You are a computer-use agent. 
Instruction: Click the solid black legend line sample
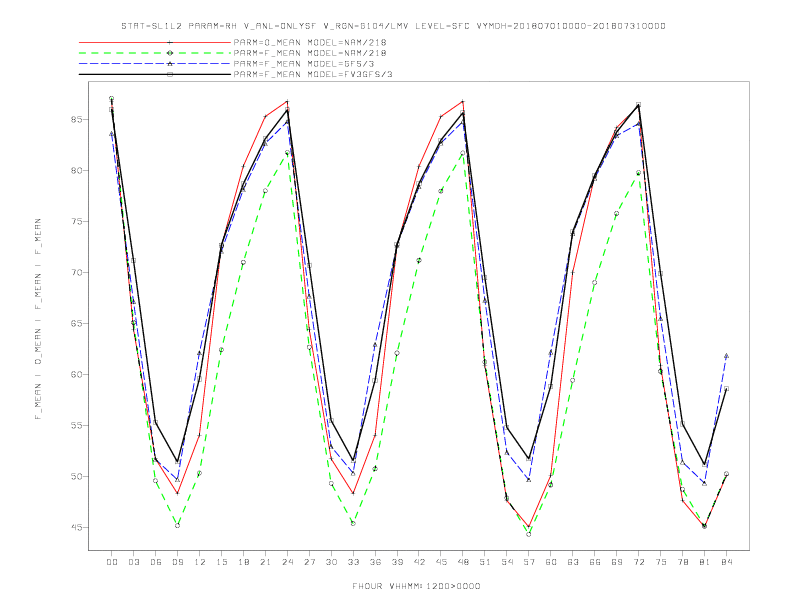tap(155, 74)
